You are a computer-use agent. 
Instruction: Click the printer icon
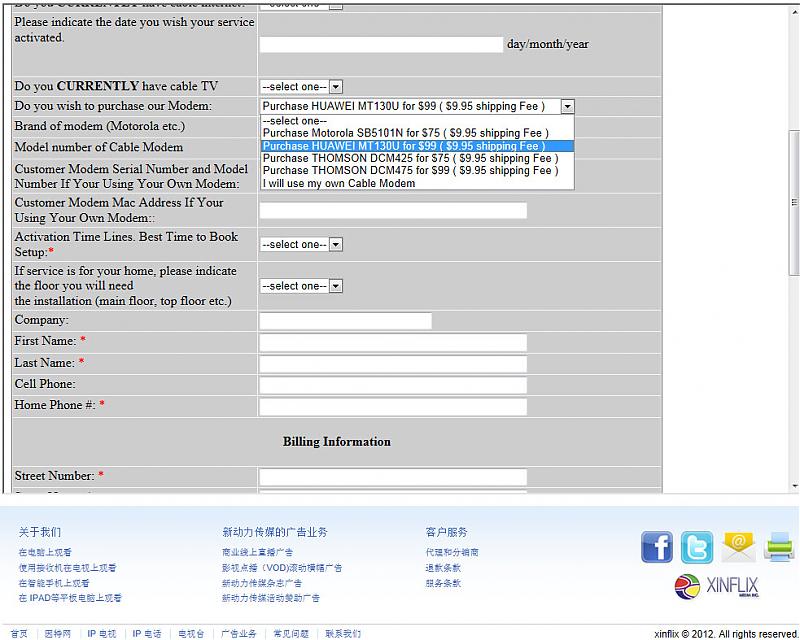[778, 547]
